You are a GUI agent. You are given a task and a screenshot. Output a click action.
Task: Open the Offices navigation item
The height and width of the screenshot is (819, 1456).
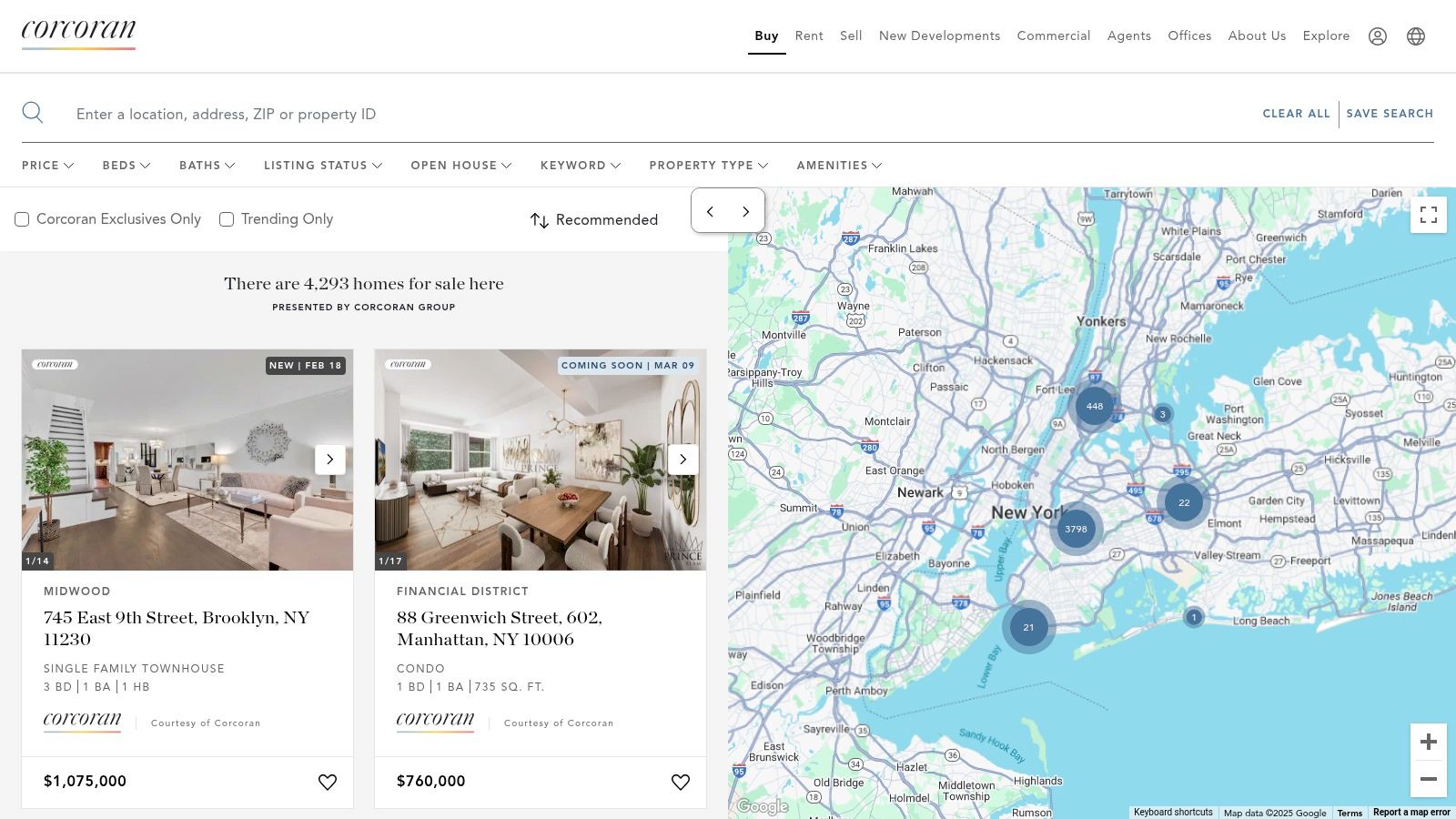coord(1189,36)
